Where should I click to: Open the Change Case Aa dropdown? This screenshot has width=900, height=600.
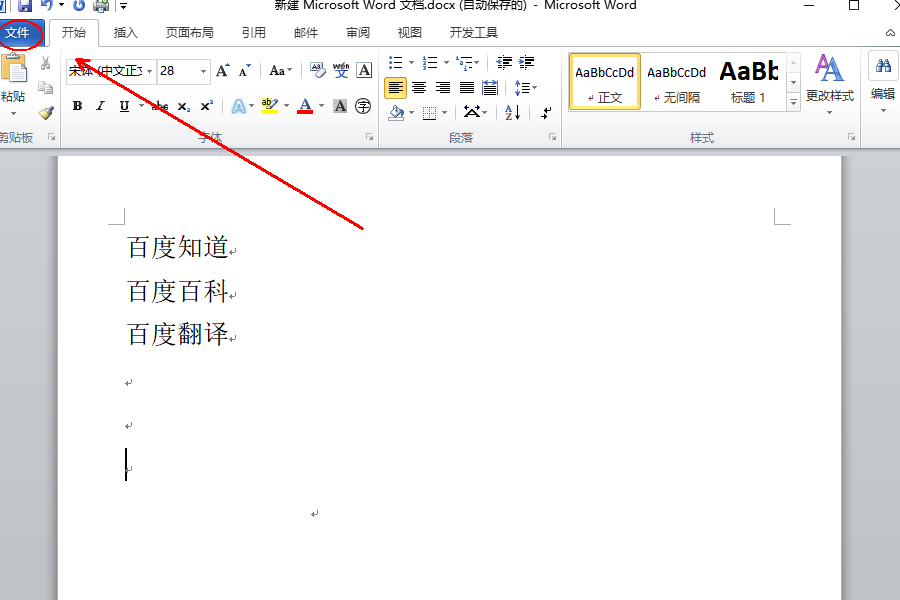point(281,71)
